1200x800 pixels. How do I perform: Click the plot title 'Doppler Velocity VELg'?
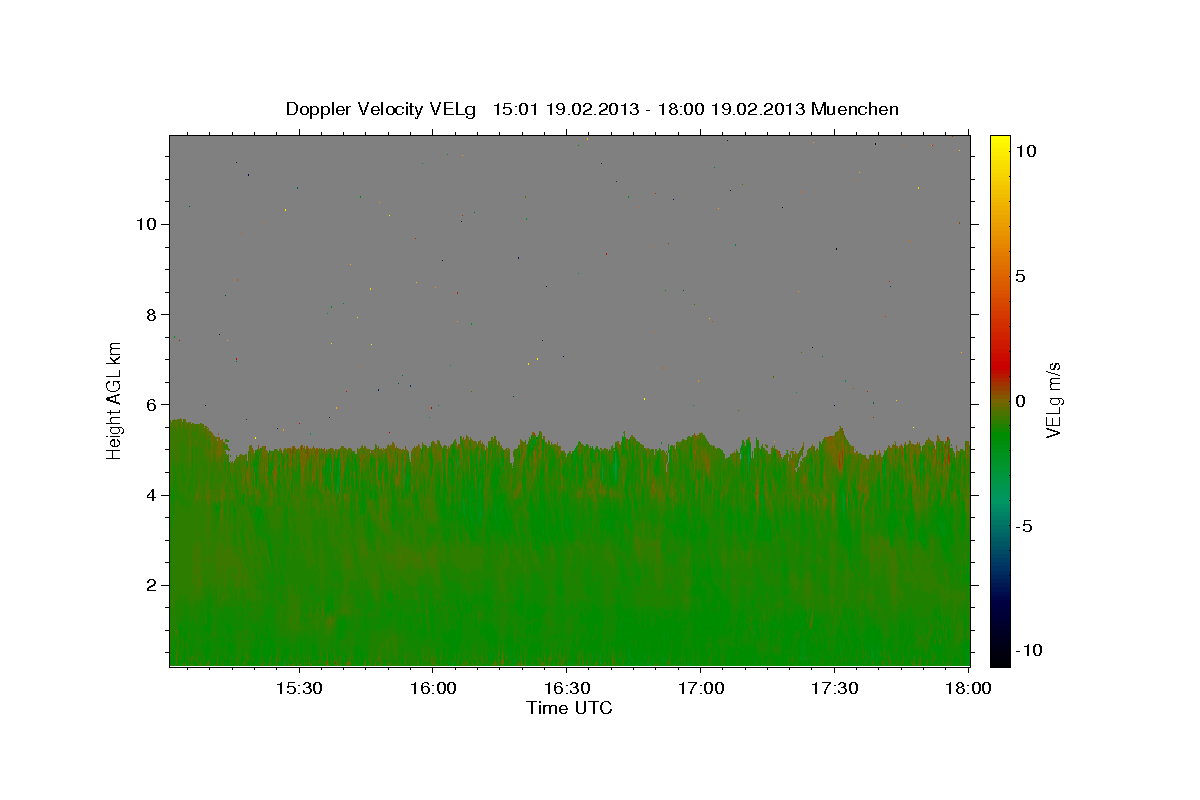pyautogui.click(x=381, y=109)
